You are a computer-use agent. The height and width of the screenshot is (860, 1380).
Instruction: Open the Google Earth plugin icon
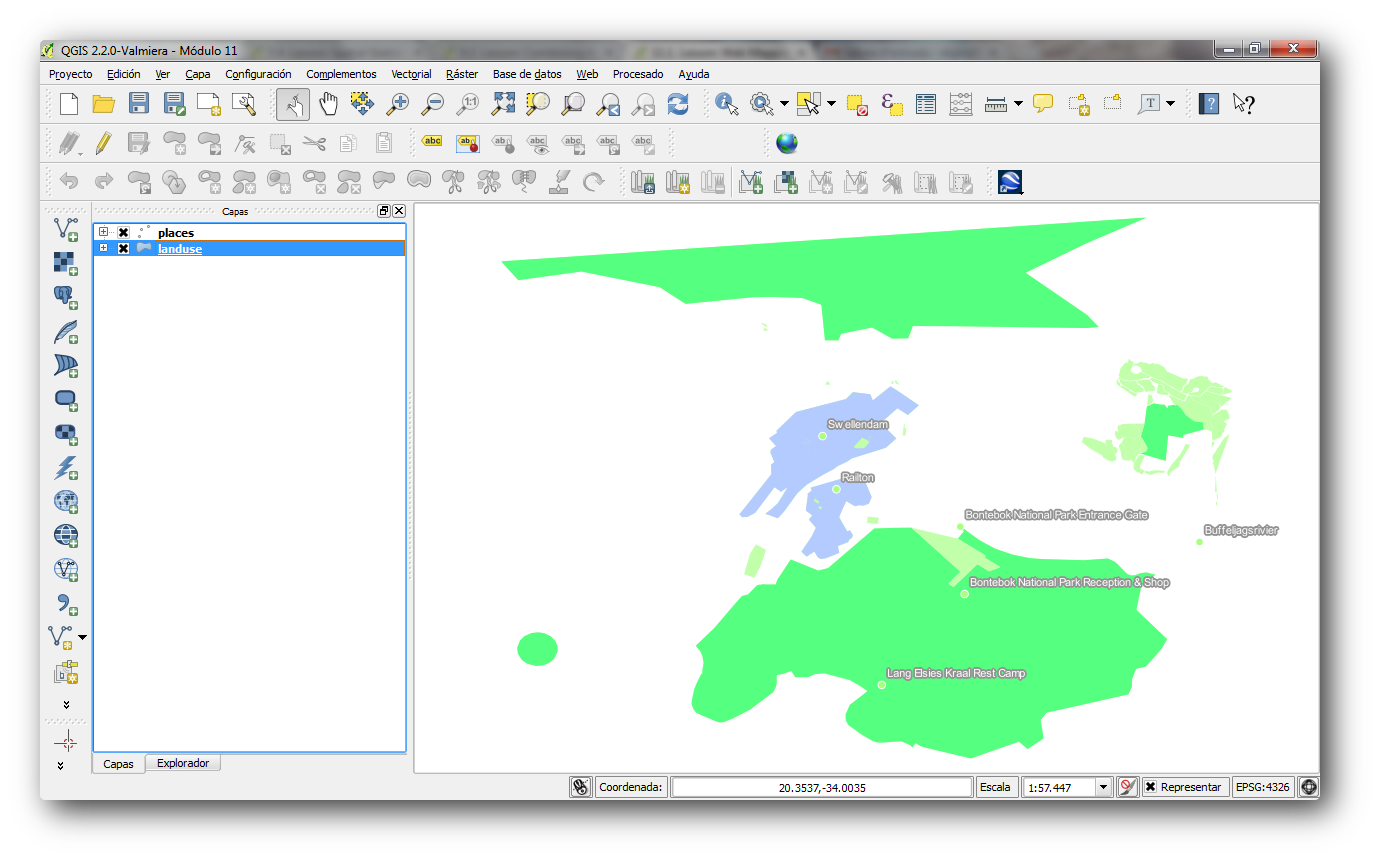[1010, 182]
